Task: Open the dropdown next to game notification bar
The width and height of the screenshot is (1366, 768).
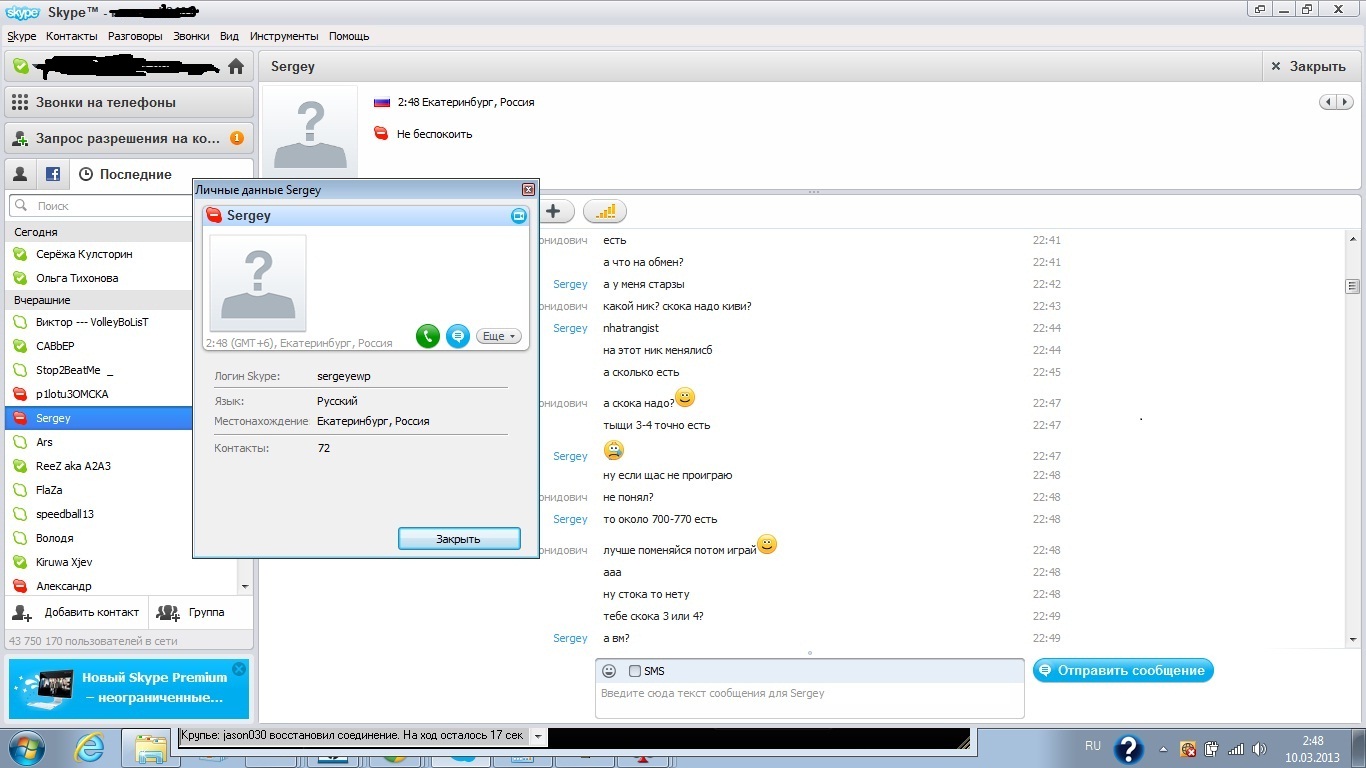Action: (539, 737)
